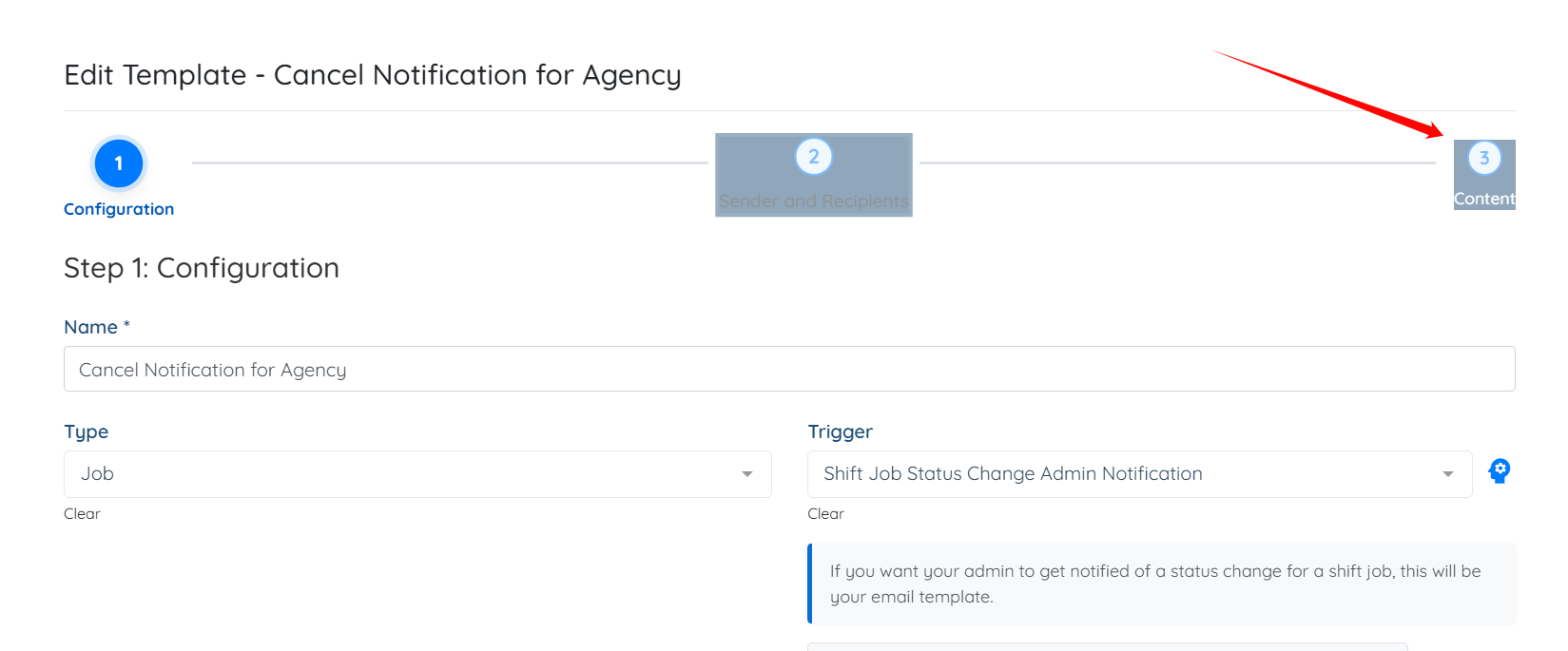This screenshot has width=1568, height=651.
Task: Click the Edit Template page title
Action: [x=372, y=75]
